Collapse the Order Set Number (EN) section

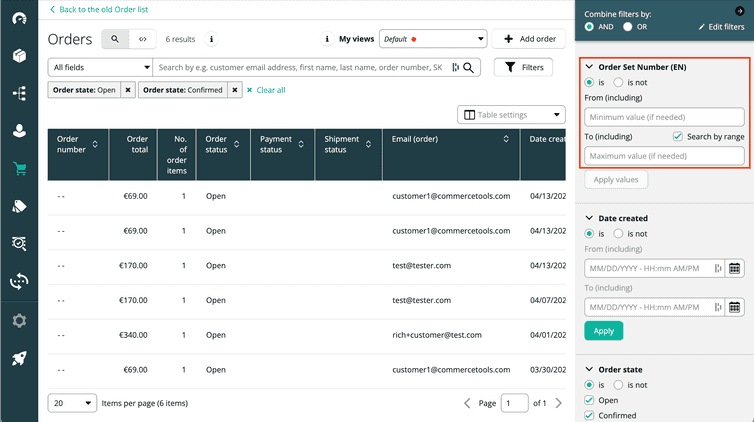point(590,67)
